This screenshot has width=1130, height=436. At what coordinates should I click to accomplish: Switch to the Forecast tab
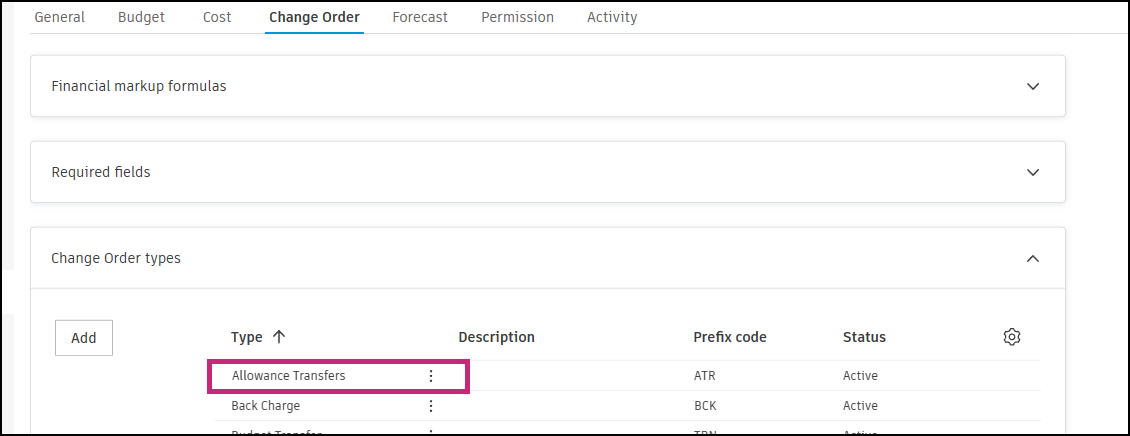click(420, 17)
